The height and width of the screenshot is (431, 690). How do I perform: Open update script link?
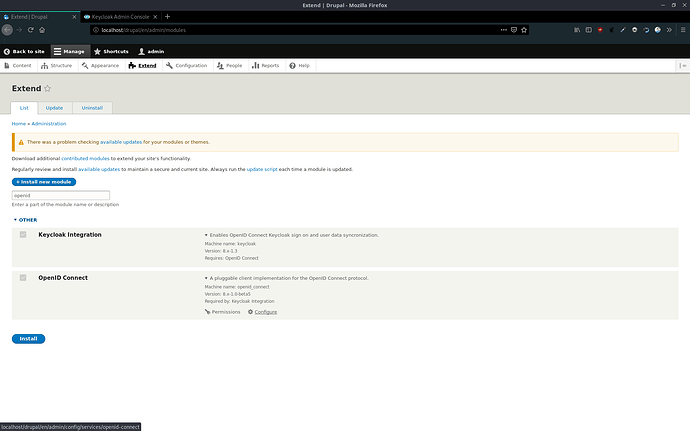[262, 169]
